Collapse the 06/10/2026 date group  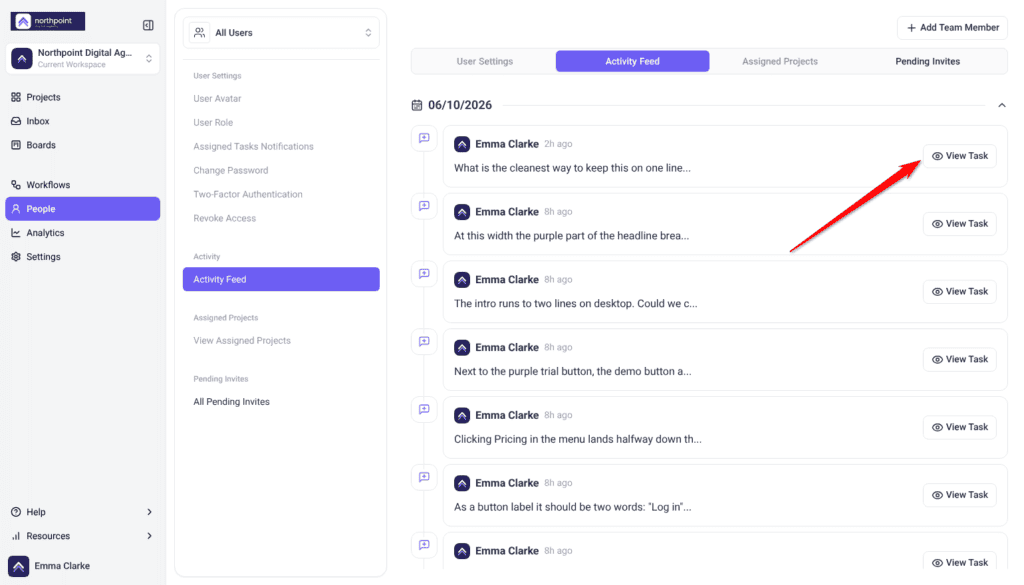pyautogui.click(x=1001, y=105)
